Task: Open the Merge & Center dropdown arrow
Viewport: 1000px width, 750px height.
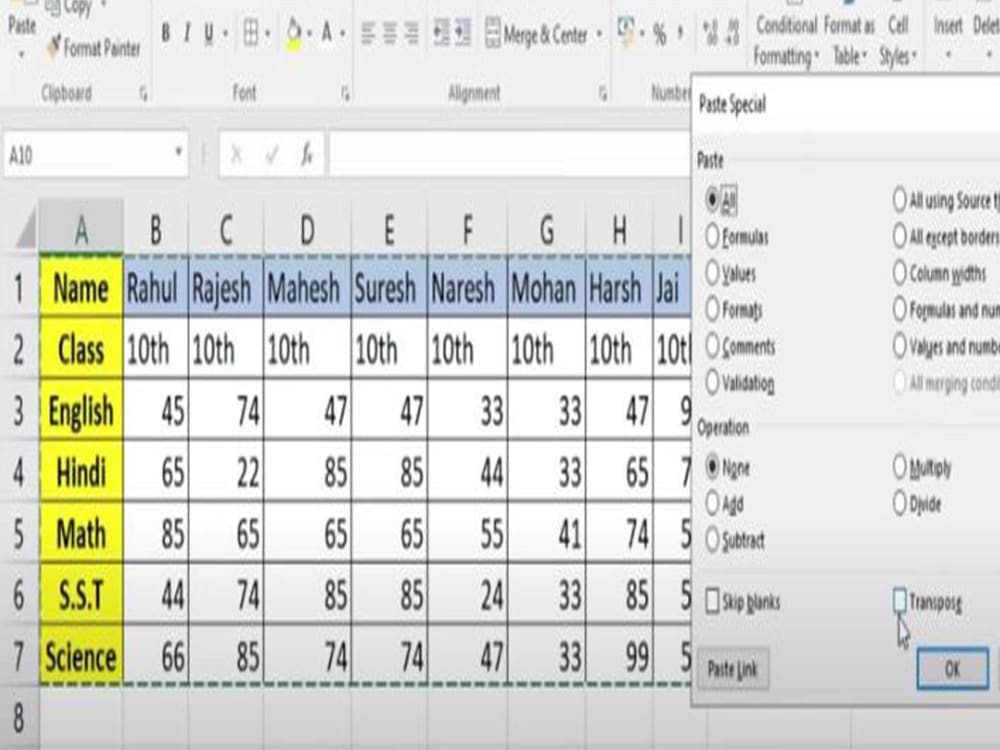Action: [599, 33]
